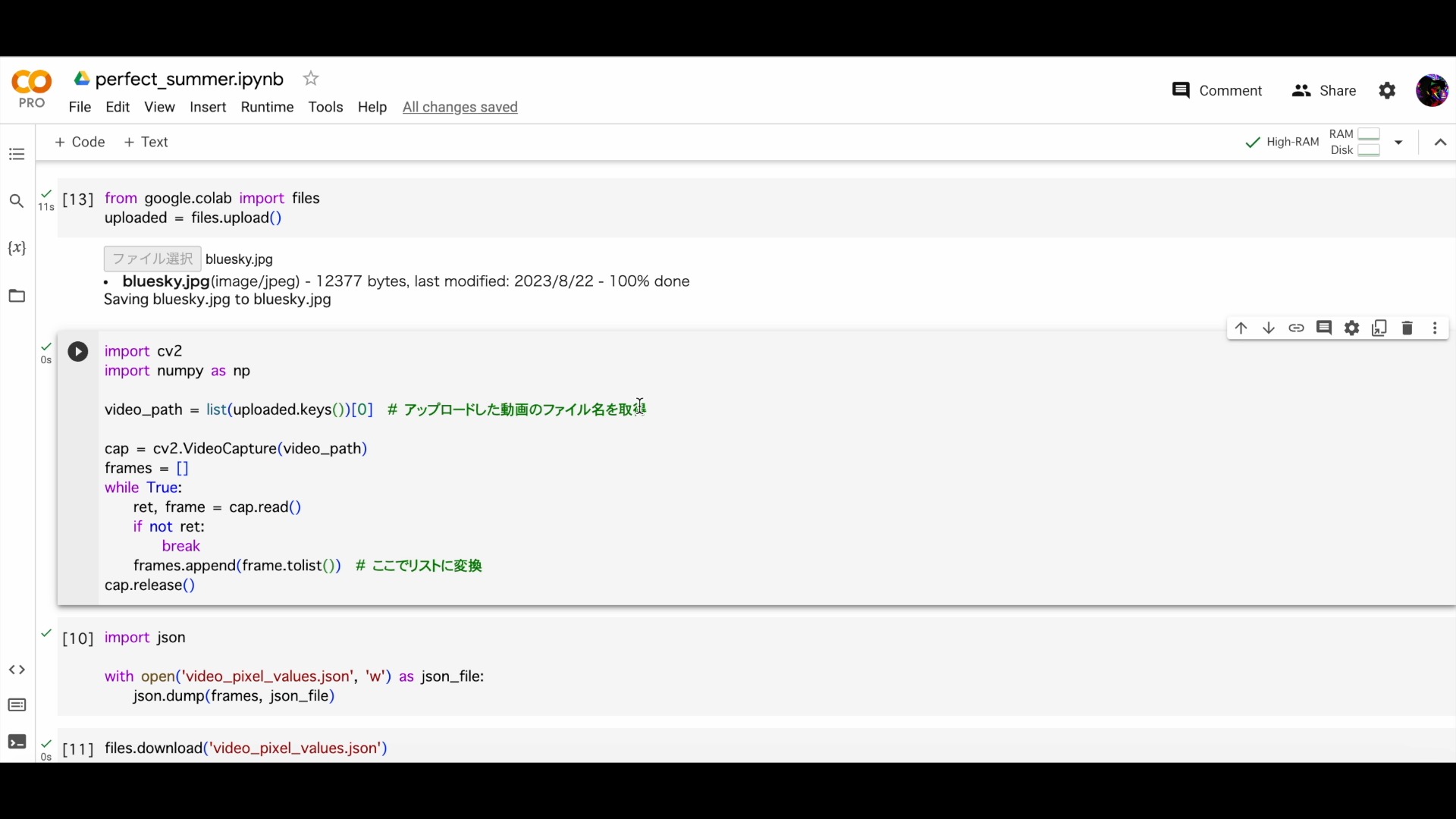Open the variables inspector panel
This screenshot has width=1456, height=819.
click(x=17, y=249)
